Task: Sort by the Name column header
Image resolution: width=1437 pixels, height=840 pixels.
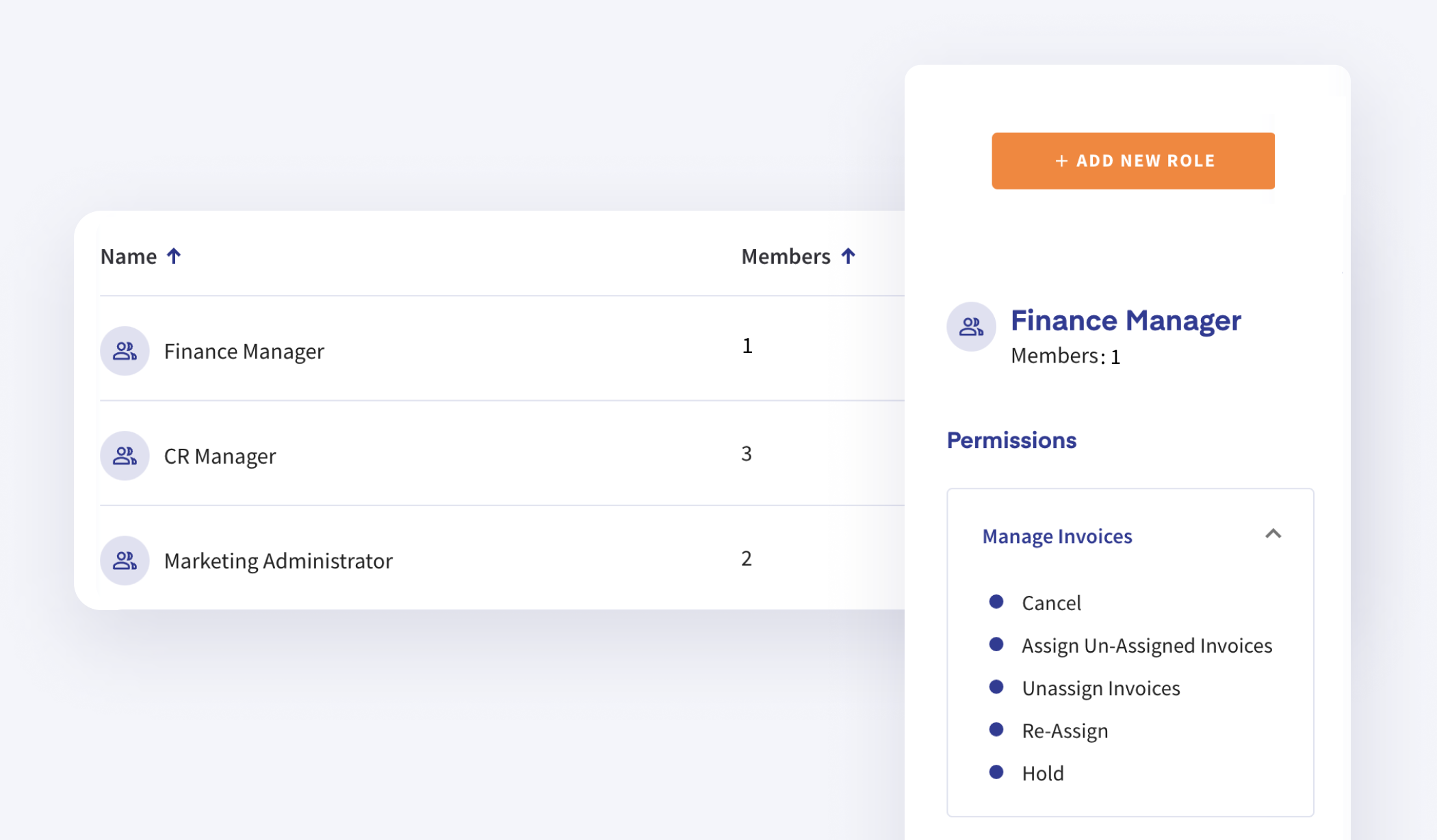Action: tap(129, 257)
